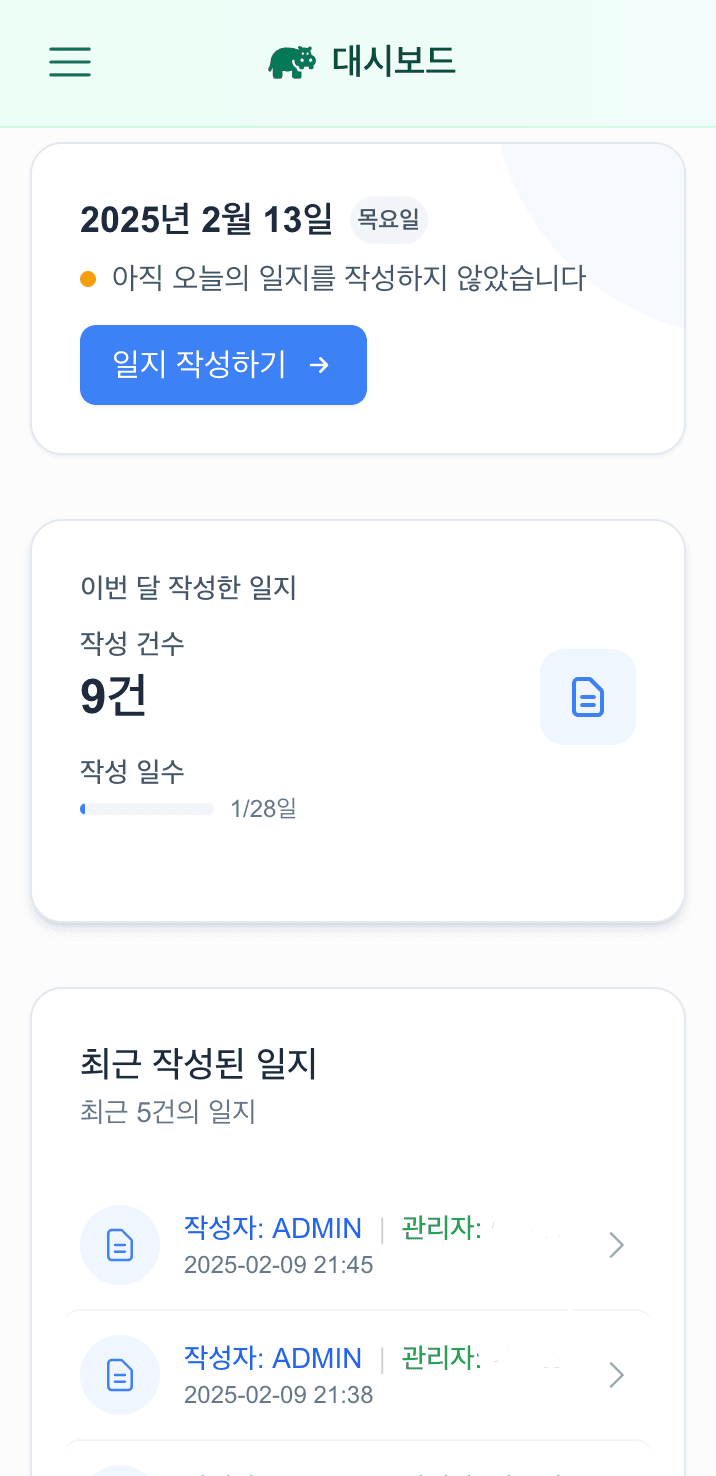Click the 9건 count text
This screenshot has width=716, height=1476.
(x=114, y=697)
